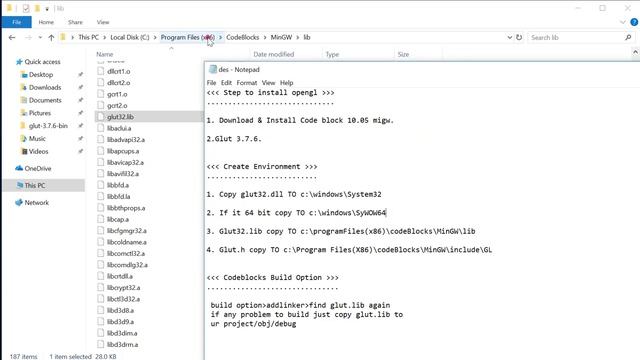Image resolution: width=640 pixels, height=360 pixels.
Task: Open Downloads in Quick access
Action: (x=45, y=87)
